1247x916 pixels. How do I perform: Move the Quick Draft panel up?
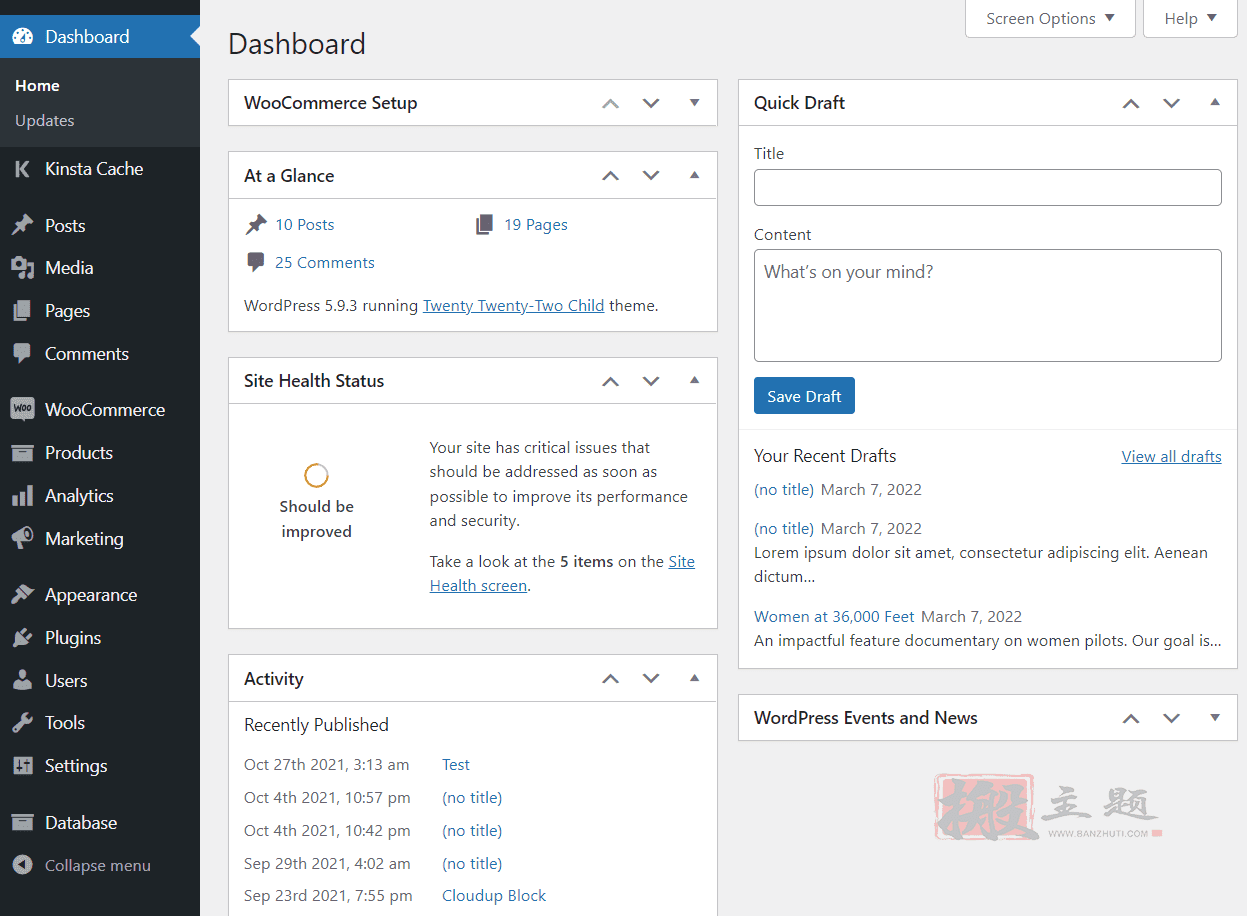click(1131, 103)
